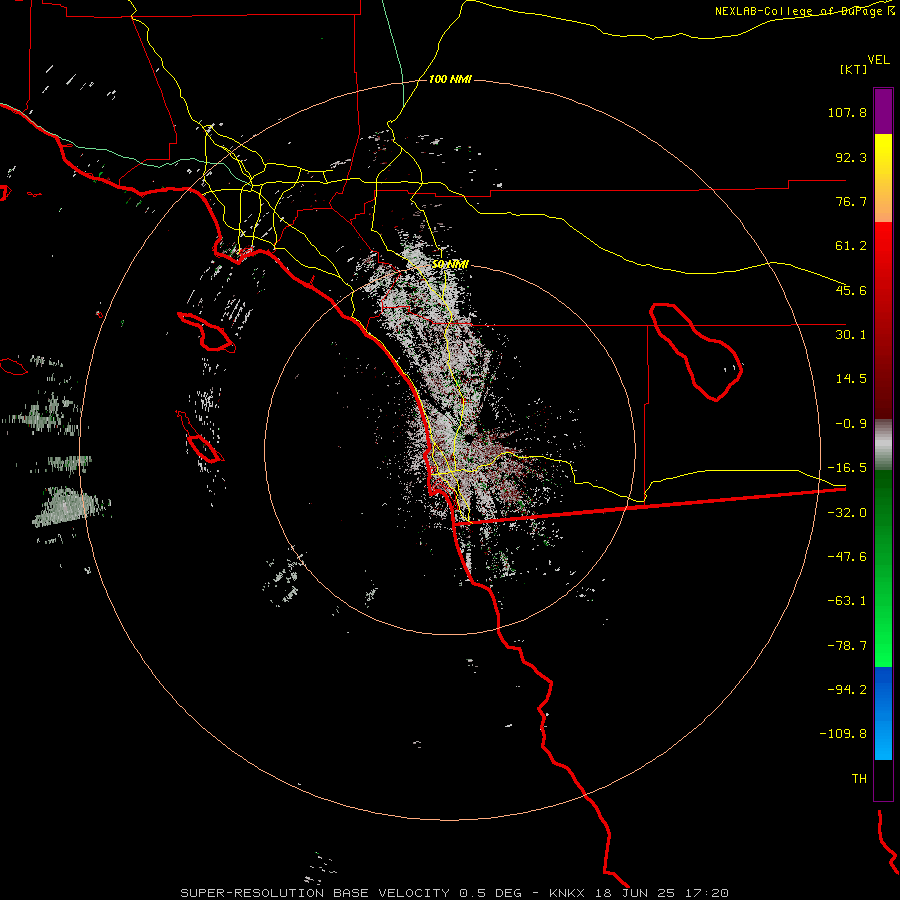Click the 100 NMI range ring label
Screen dimensions: 900x900
pos(450,79)
